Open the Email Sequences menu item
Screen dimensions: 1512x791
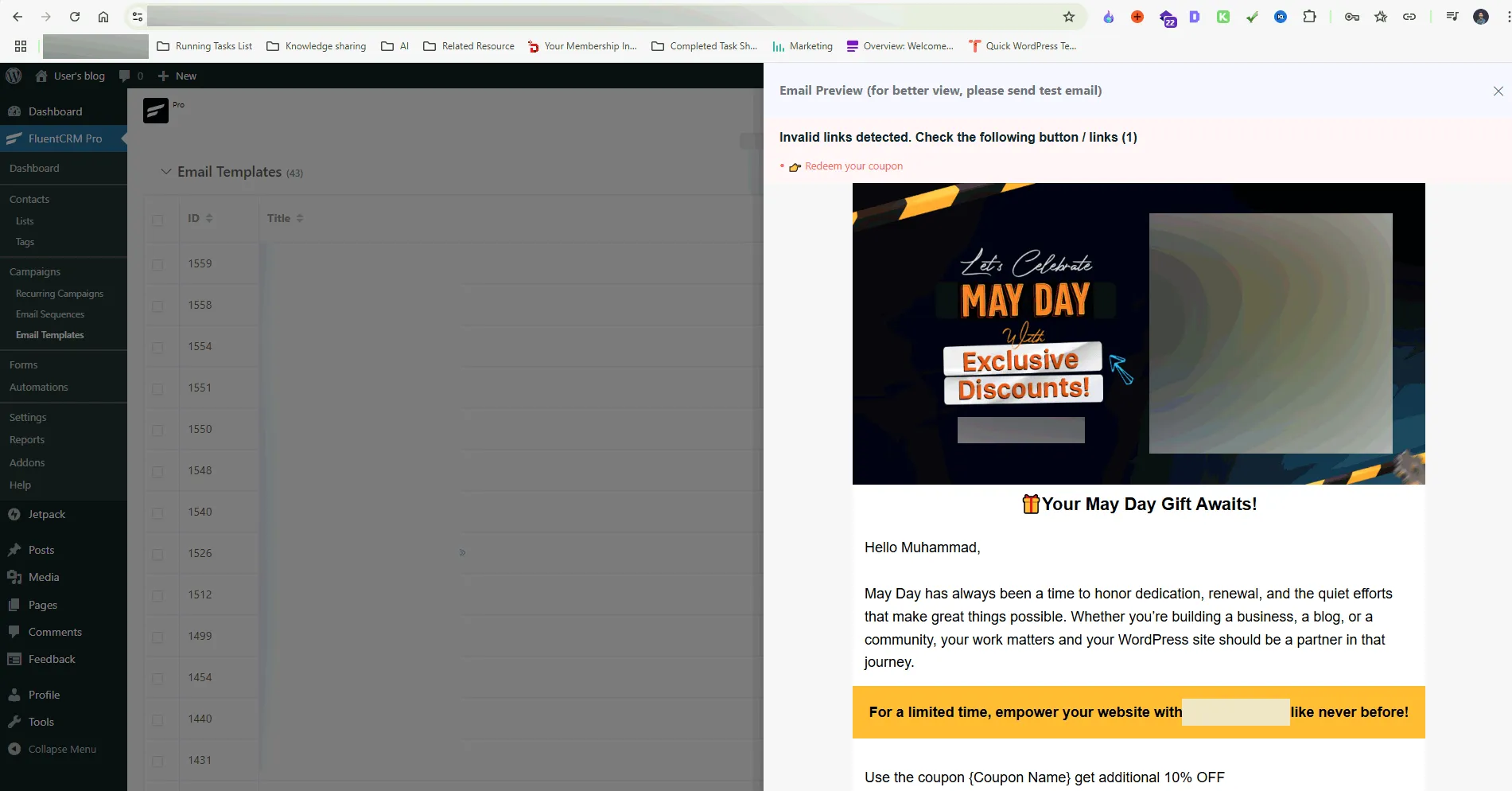point(49,314)
